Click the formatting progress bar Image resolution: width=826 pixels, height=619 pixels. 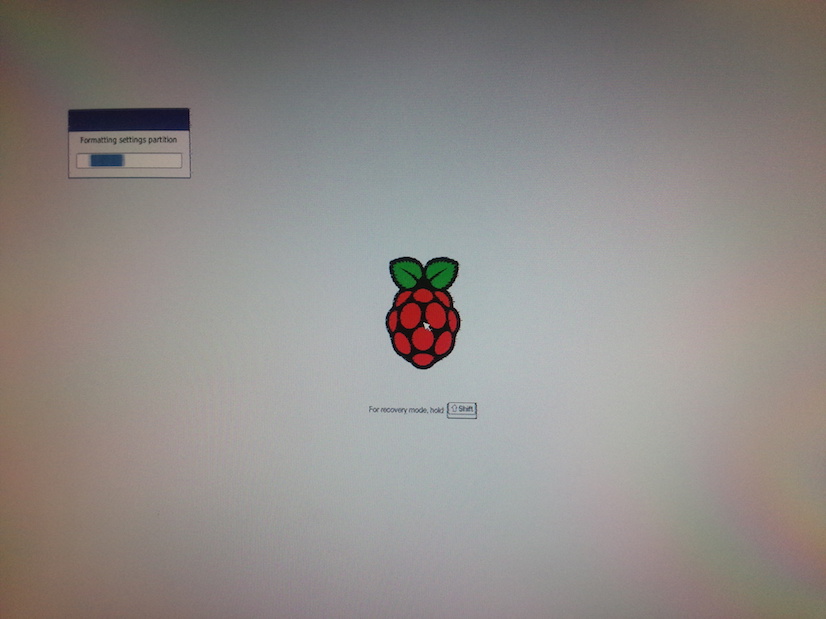(129, 161)
